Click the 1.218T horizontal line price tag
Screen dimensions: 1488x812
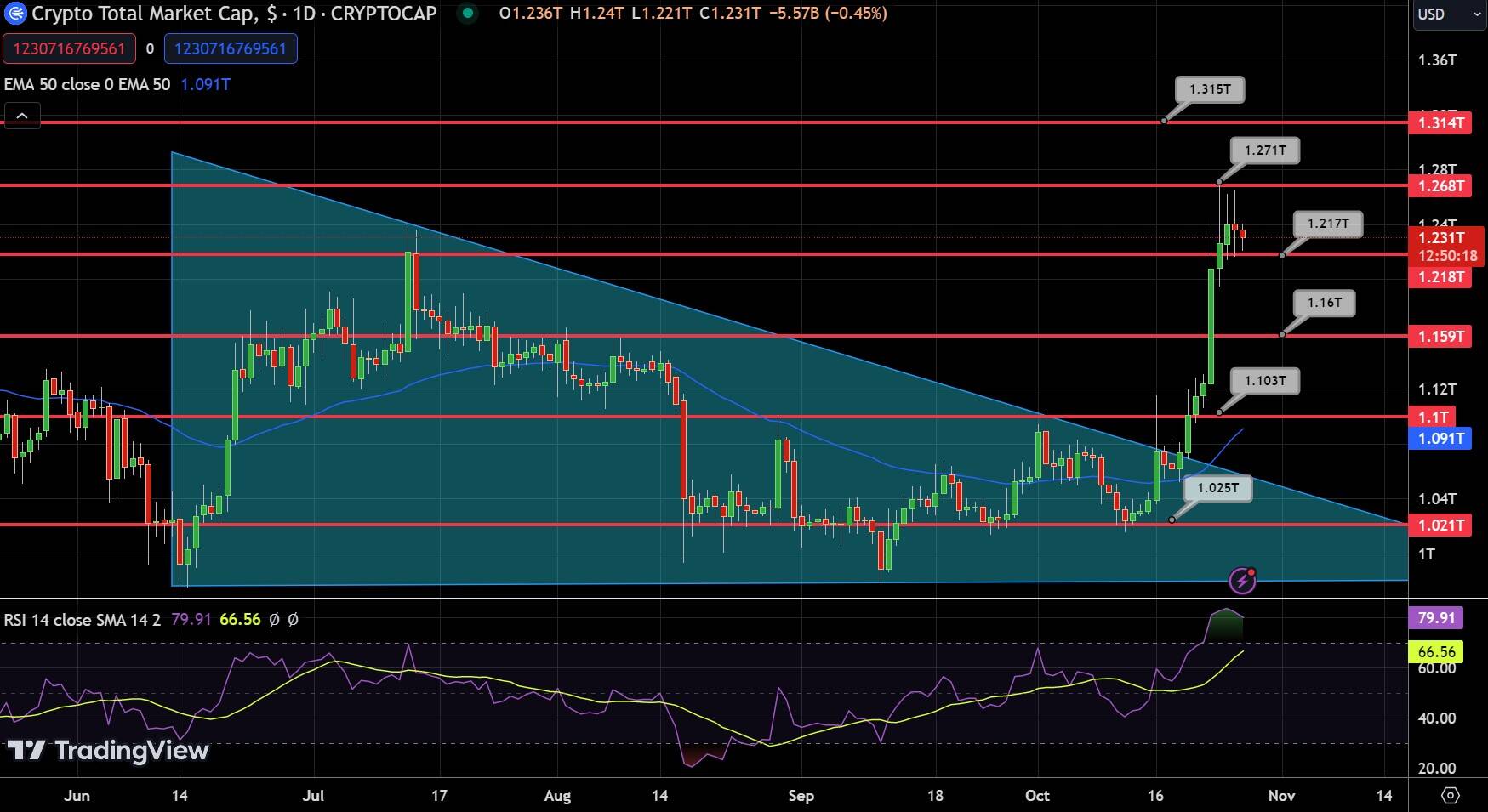tap(1440, 277)
